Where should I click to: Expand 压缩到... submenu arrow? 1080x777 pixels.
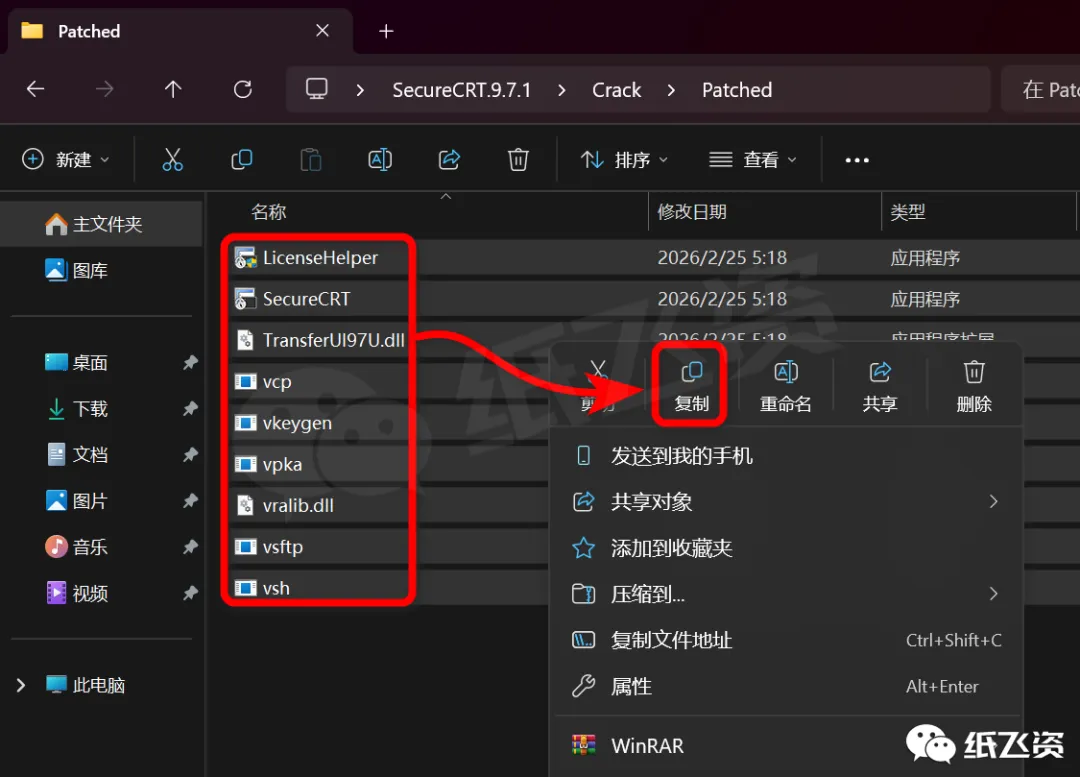pos(993,593)
